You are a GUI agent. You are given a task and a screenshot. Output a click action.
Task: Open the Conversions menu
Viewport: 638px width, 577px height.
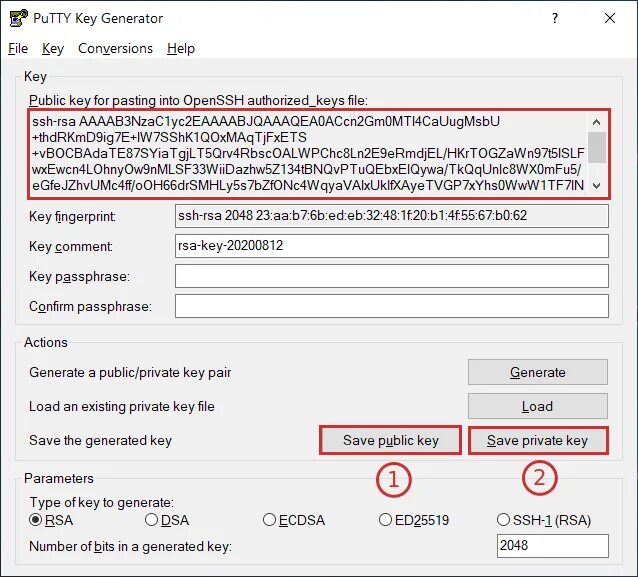coord(115,48)
